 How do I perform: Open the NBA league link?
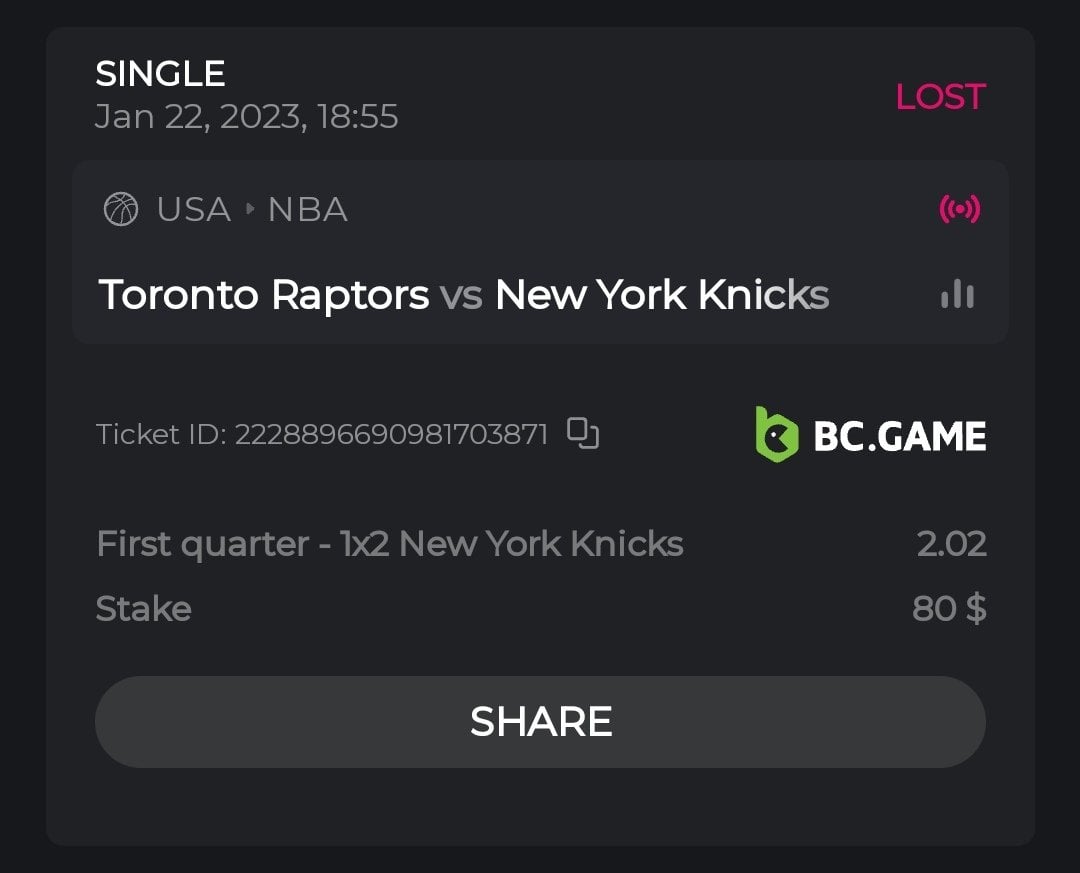coord(308,210)
